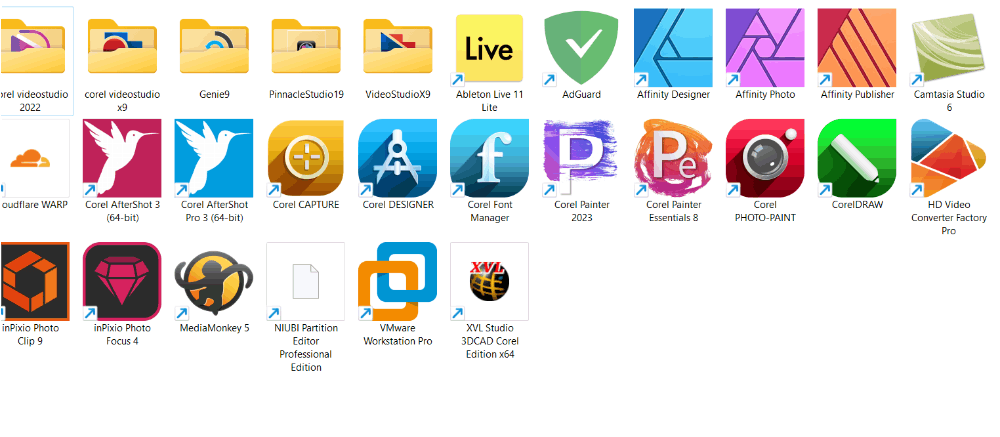Open the PinnacleStudio19 folder

(x=306, y=46)
